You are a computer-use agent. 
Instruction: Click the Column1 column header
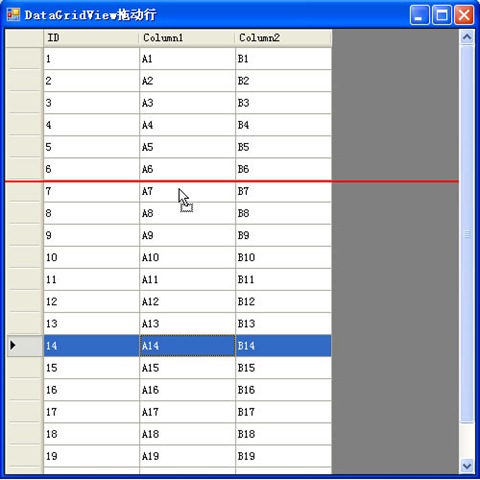tap(187, 38)
